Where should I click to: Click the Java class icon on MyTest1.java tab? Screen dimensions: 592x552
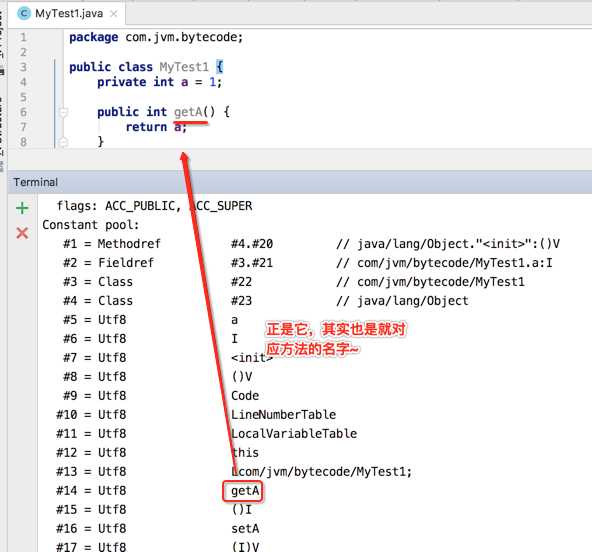(24, 14)
